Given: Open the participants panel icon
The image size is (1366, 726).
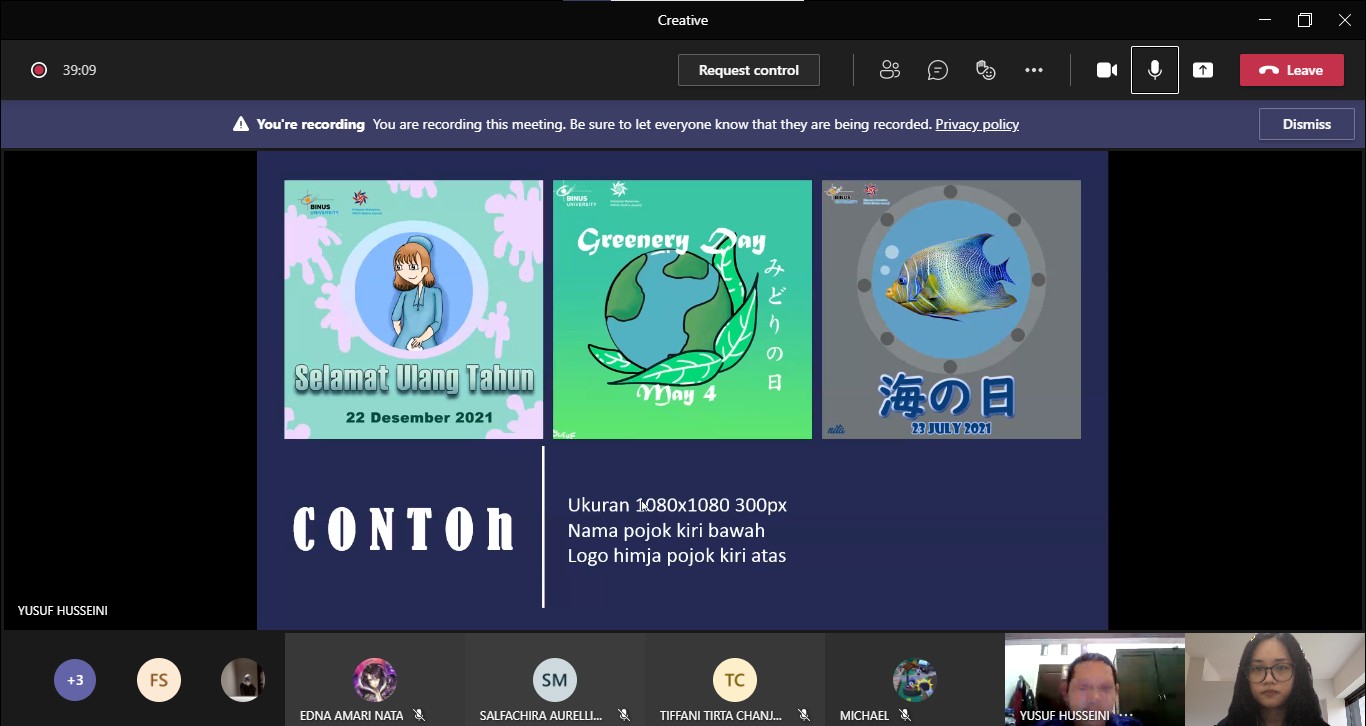Looking at the screenshot, I should coord(889,70).
